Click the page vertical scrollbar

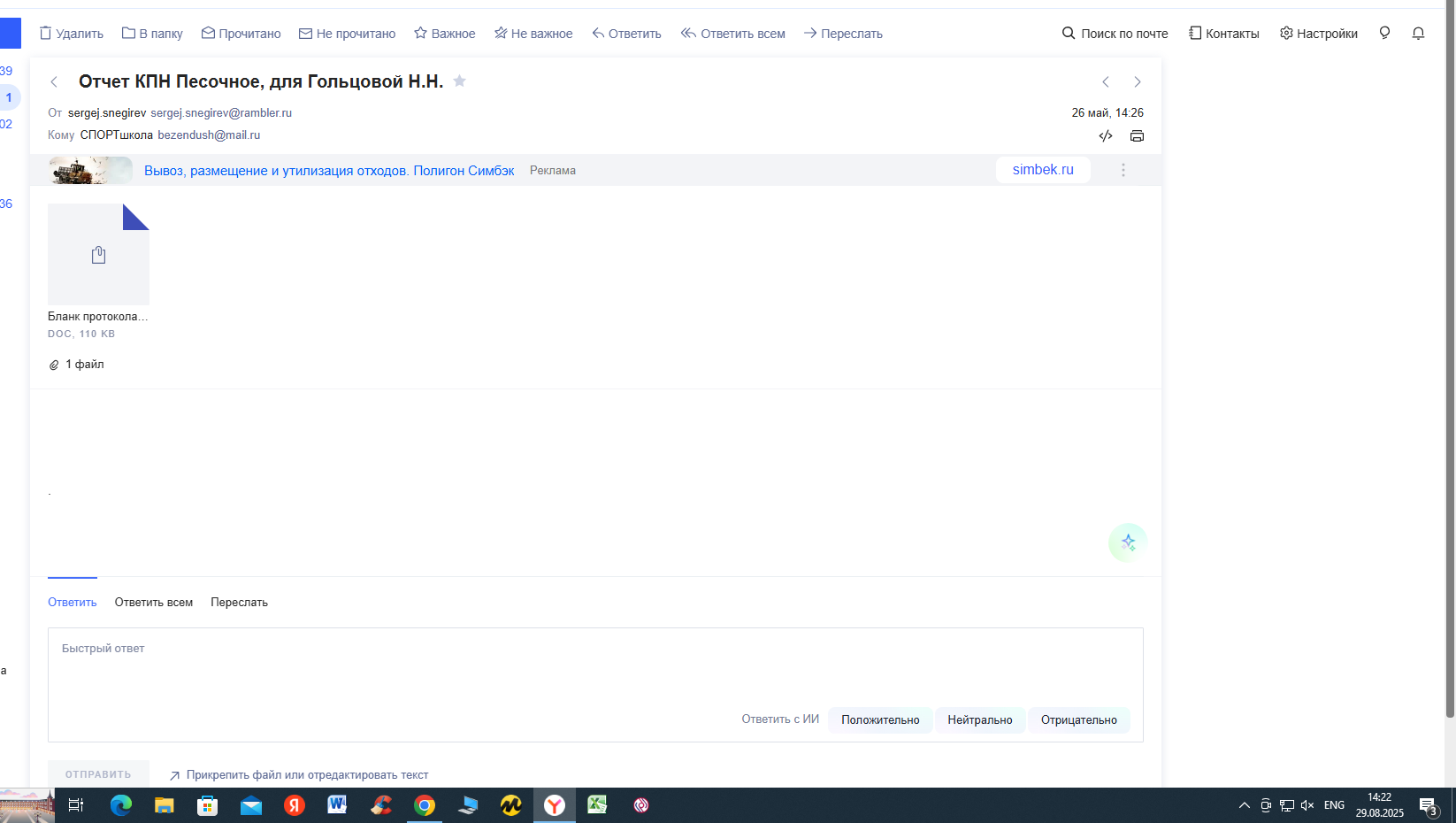[1449, 354]
